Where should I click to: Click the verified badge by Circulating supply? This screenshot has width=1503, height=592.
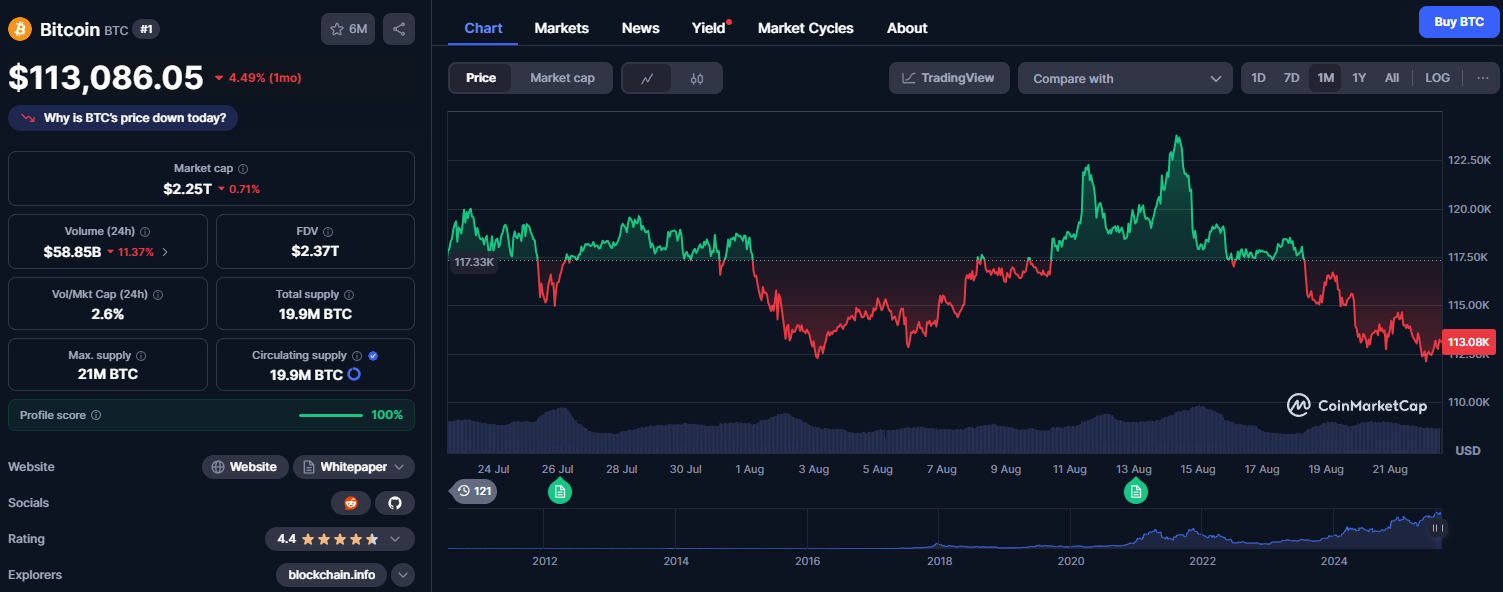373,355
